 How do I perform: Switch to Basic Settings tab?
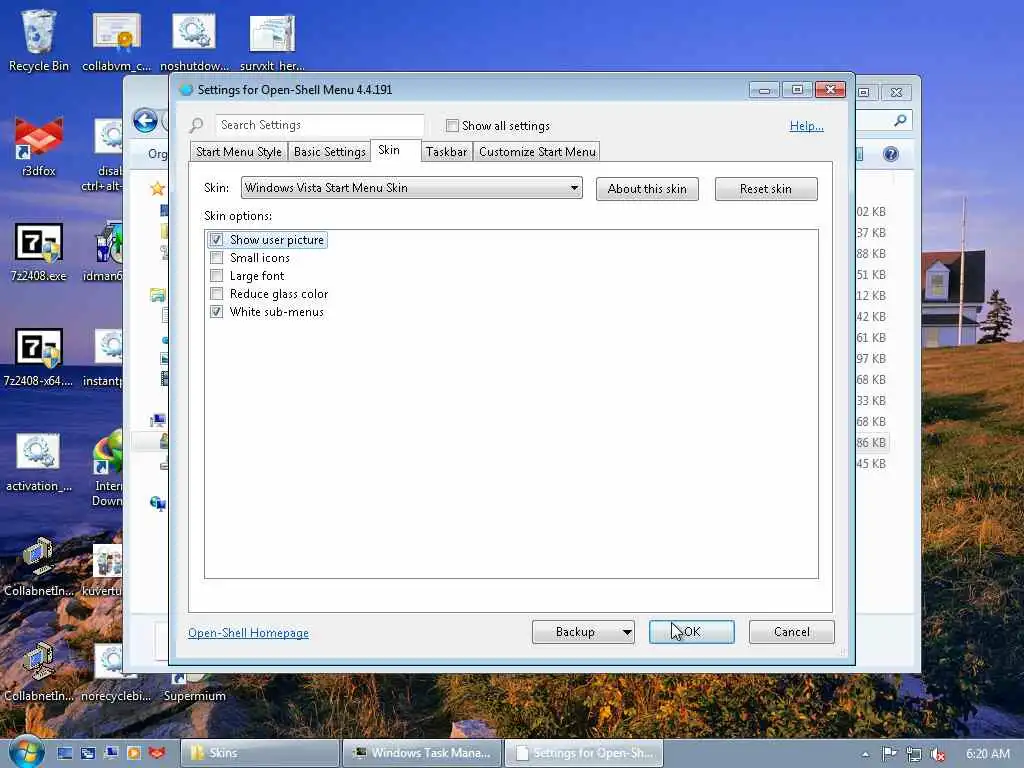coord(329,152)
